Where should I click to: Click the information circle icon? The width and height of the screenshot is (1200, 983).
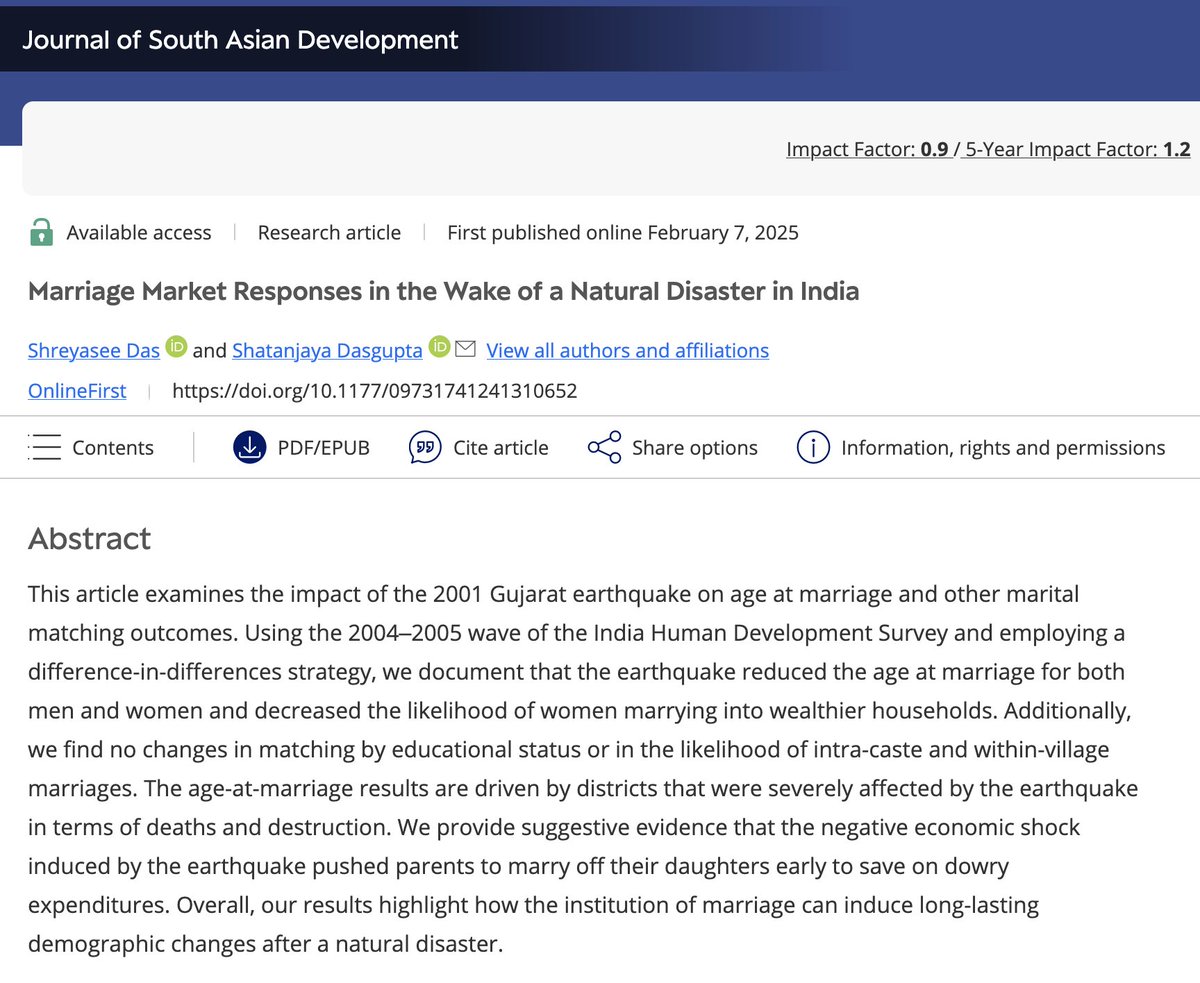pos(813,447)
